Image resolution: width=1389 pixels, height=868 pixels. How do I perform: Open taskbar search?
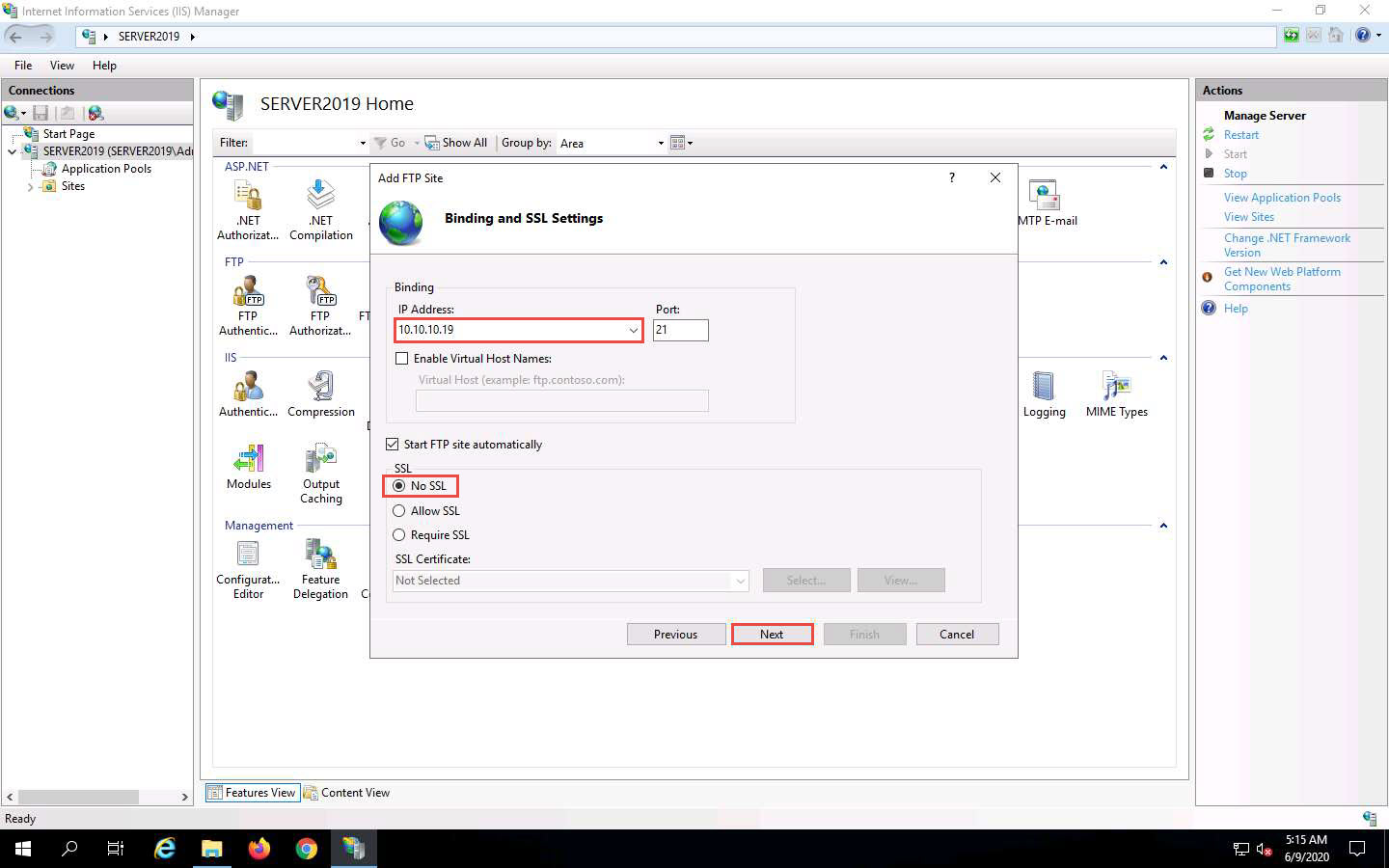click(x=69, y=849)
